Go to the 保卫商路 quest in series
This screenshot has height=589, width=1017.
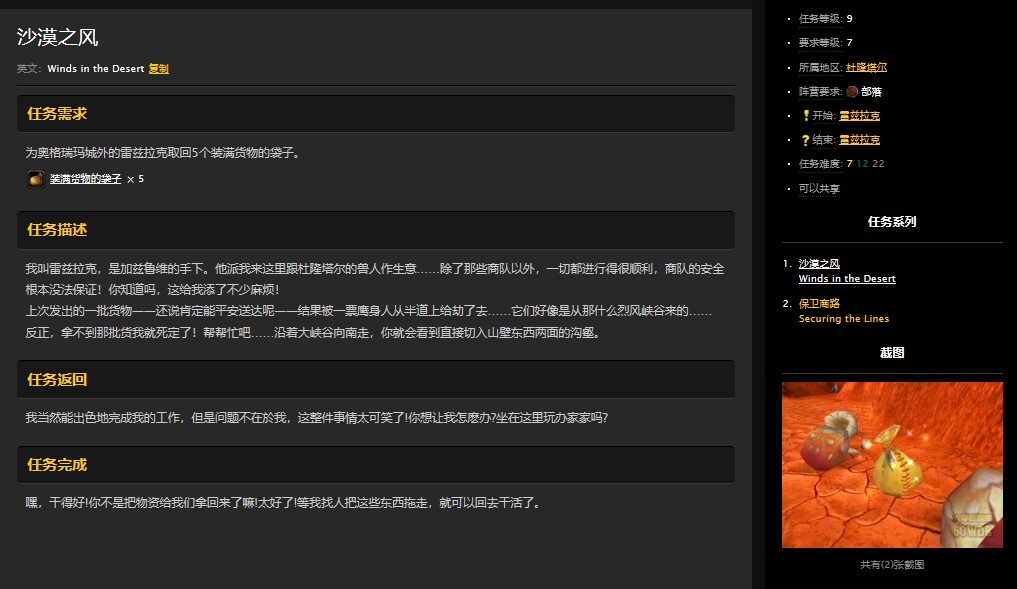[x=819, y=303]
